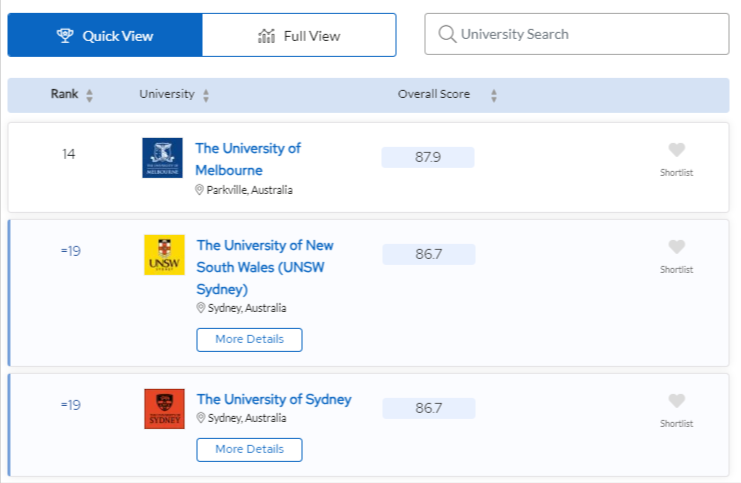Click the magnifier icon in University Search
The height and width of the screenshot is (483, 741).
coord(447,34)
